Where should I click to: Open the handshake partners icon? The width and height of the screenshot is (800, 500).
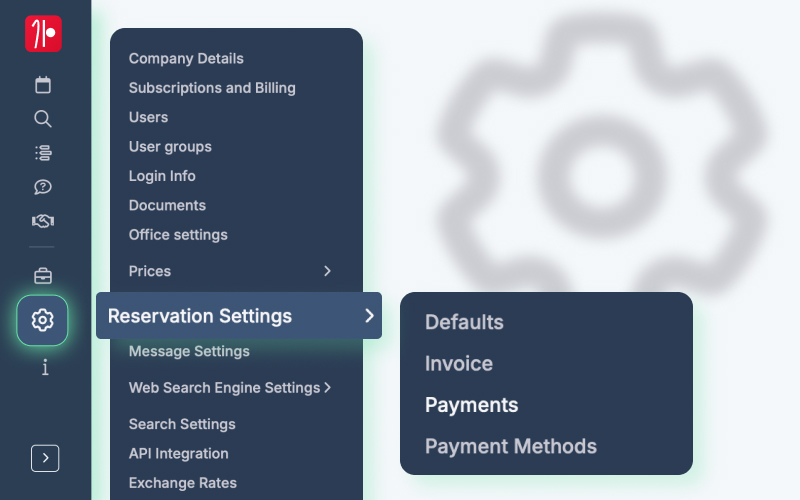(x=43, y=221)
